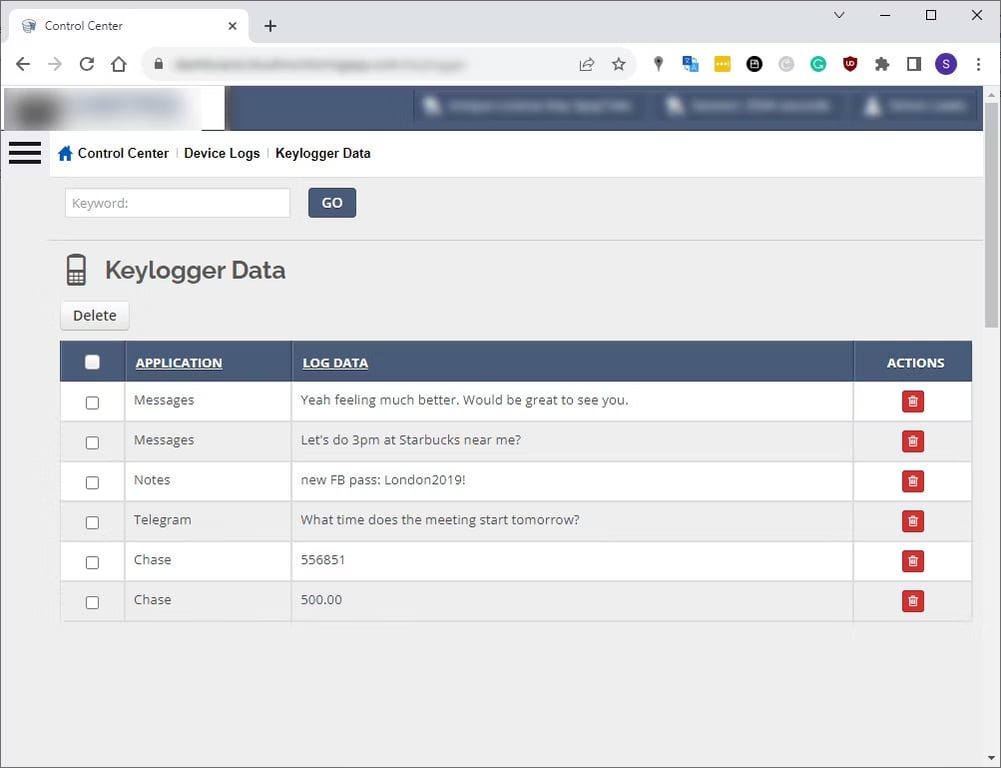1001x768 pixels.
Task: Open the tab search dropdown chevron
Action: [x=839, y=15]
